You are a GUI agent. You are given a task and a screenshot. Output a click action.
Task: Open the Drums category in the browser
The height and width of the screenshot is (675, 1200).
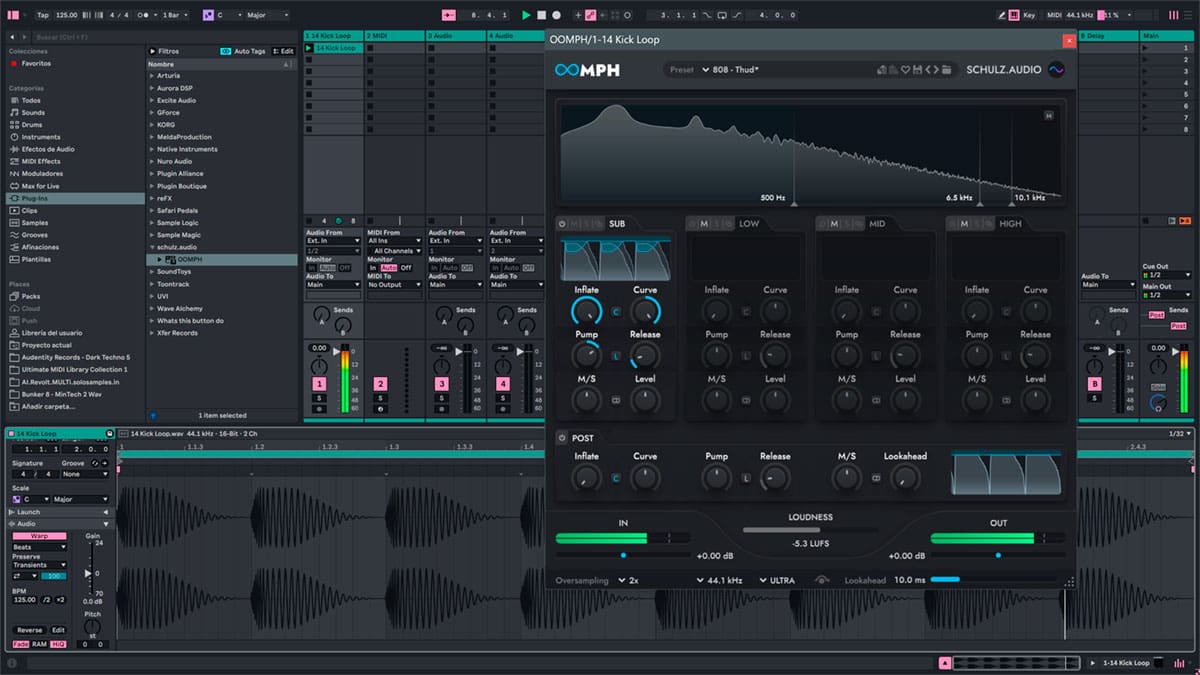pos(31,125)
